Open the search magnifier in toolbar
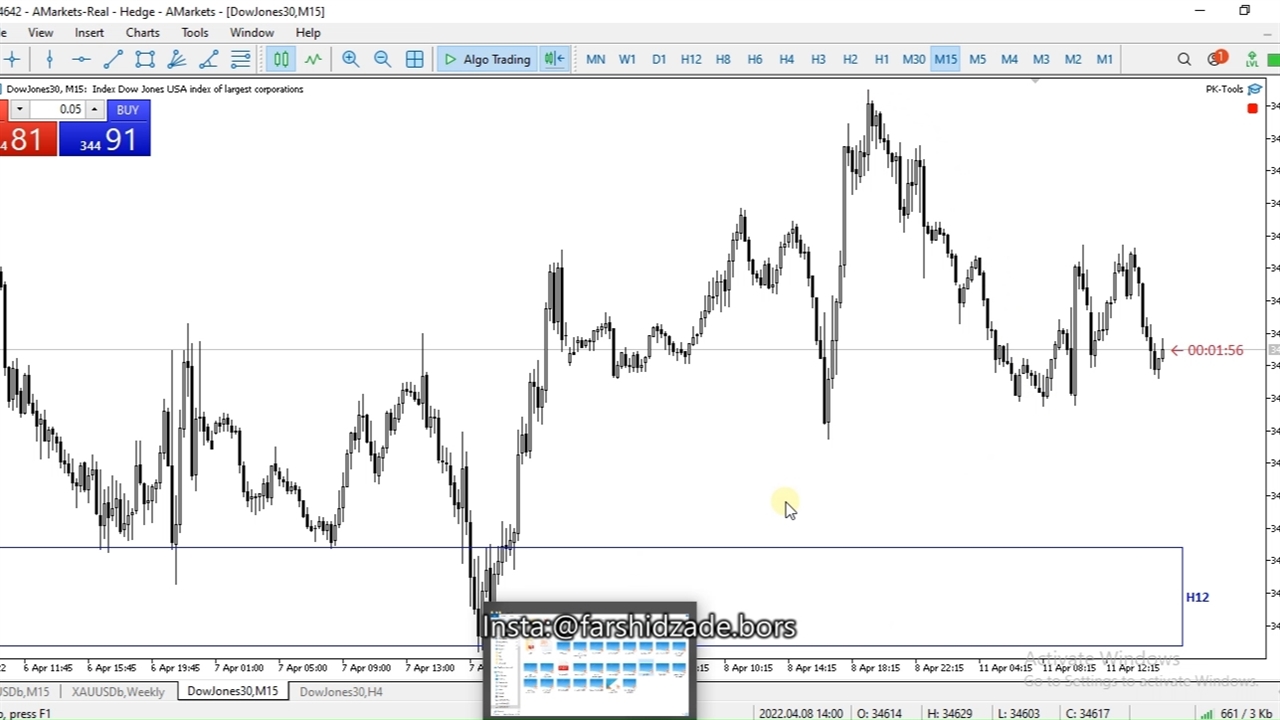 1184,60
